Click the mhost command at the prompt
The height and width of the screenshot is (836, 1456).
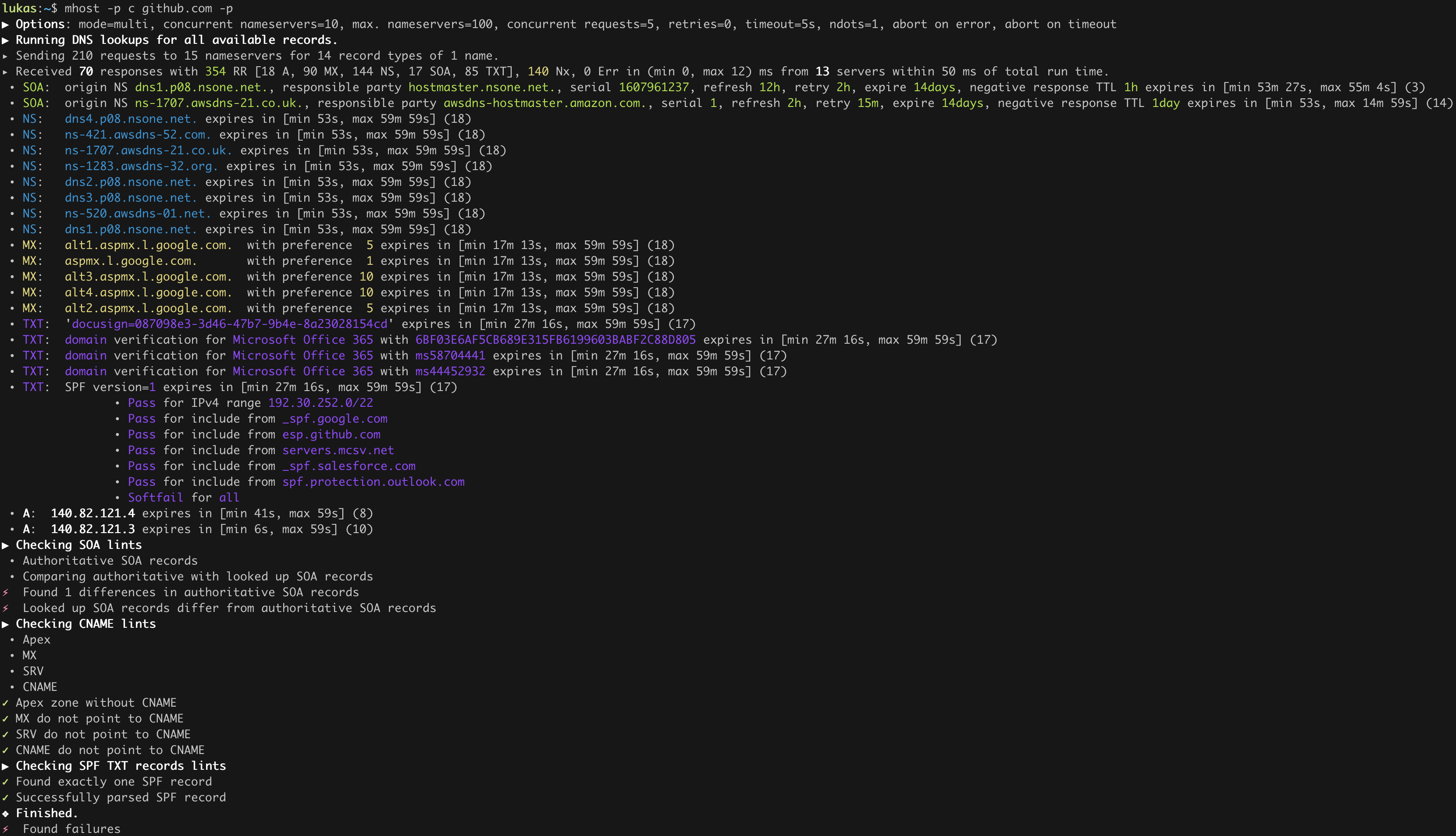(x=82, y=9)
